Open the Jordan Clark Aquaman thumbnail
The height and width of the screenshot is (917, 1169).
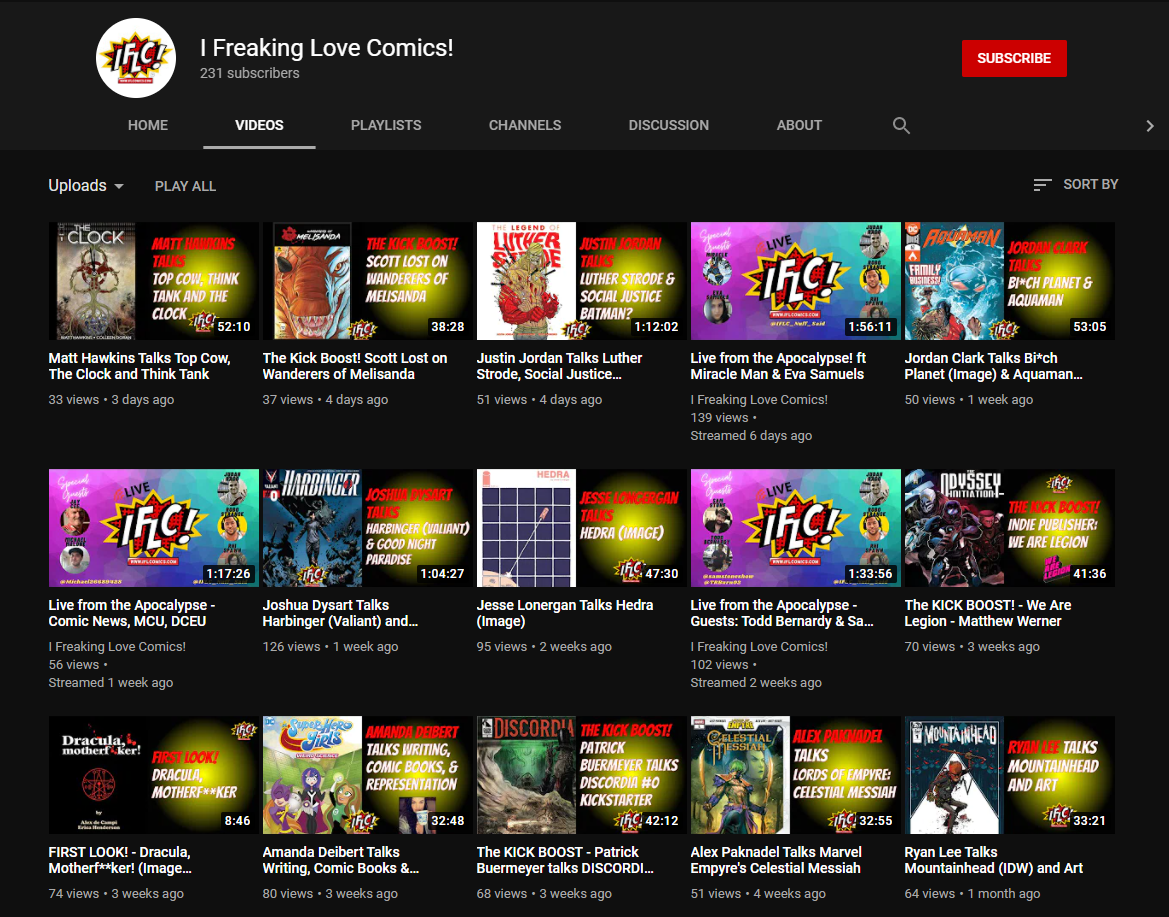coord(1009,281)
